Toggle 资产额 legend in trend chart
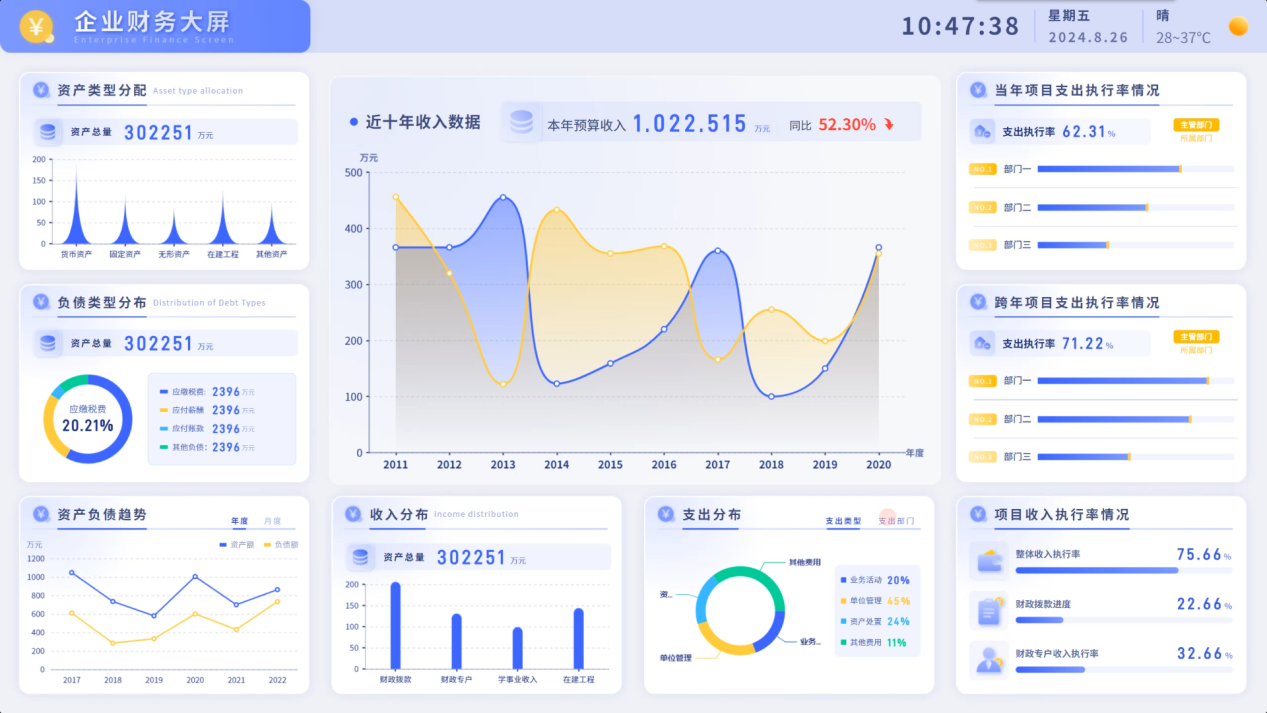1267x713 pixels. [x=237, y=544]
